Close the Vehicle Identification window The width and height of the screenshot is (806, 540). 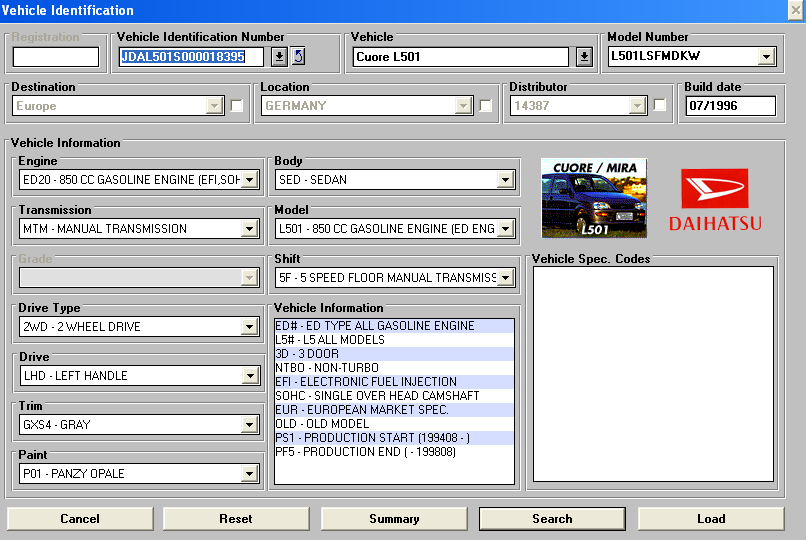pos(795,10)
